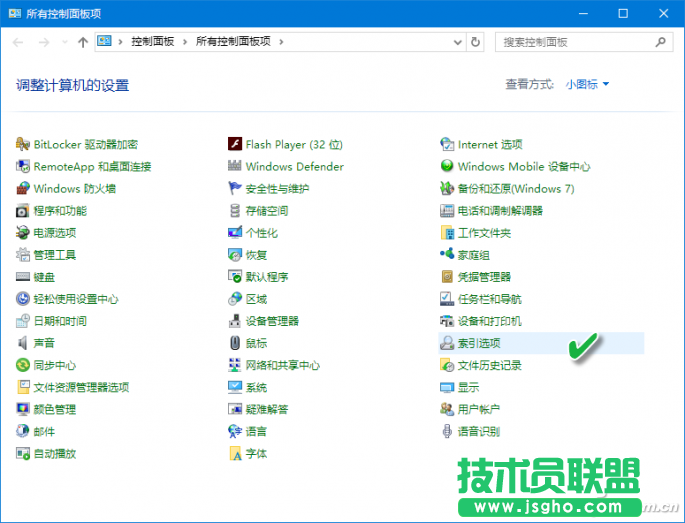Click the Flash Player (32 位) icon
The width and height of the screenshot is (685, 523).
tap(235, 144)
